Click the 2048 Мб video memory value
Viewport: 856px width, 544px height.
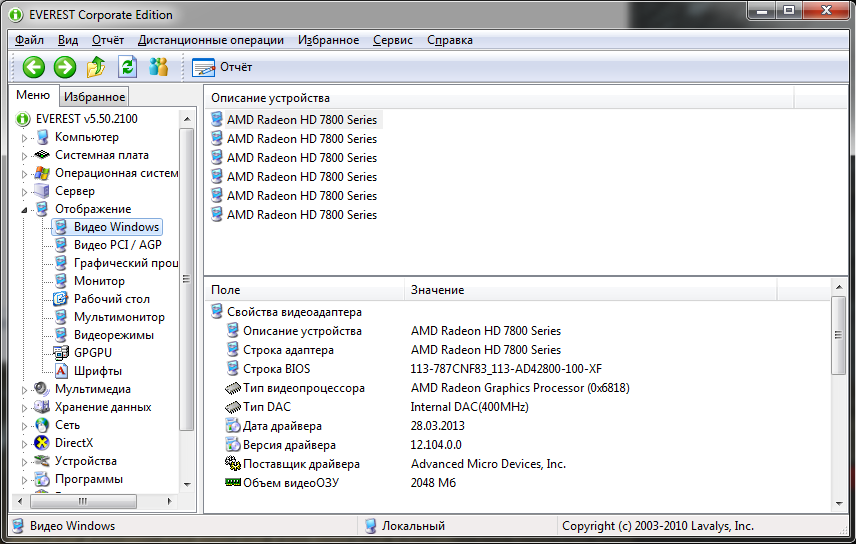point(433,483)
